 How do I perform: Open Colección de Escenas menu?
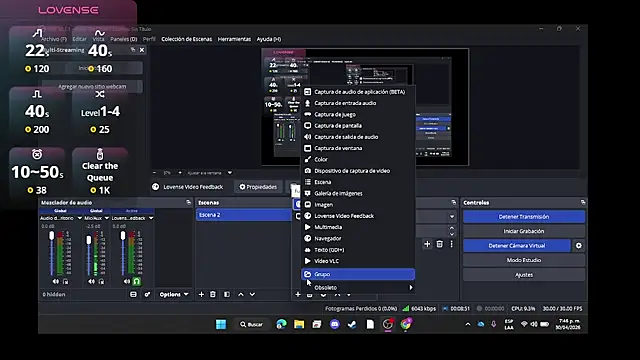(x=187, y=39)
